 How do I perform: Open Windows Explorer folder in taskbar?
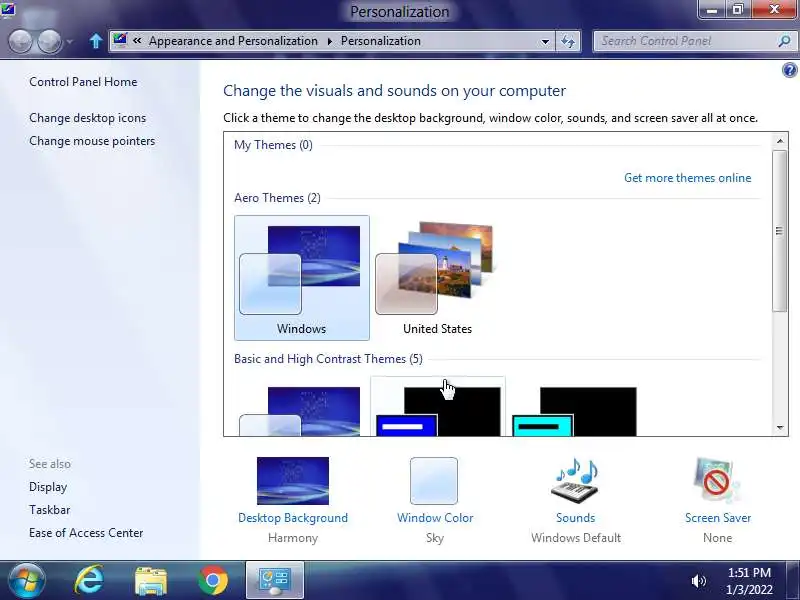tap(151, 581)
